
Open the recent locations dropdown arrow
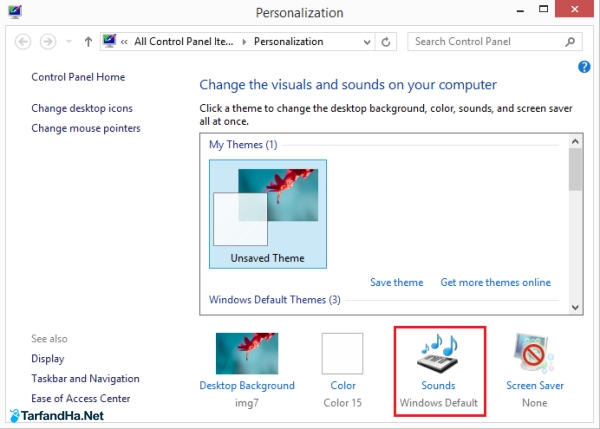(69, 41)
